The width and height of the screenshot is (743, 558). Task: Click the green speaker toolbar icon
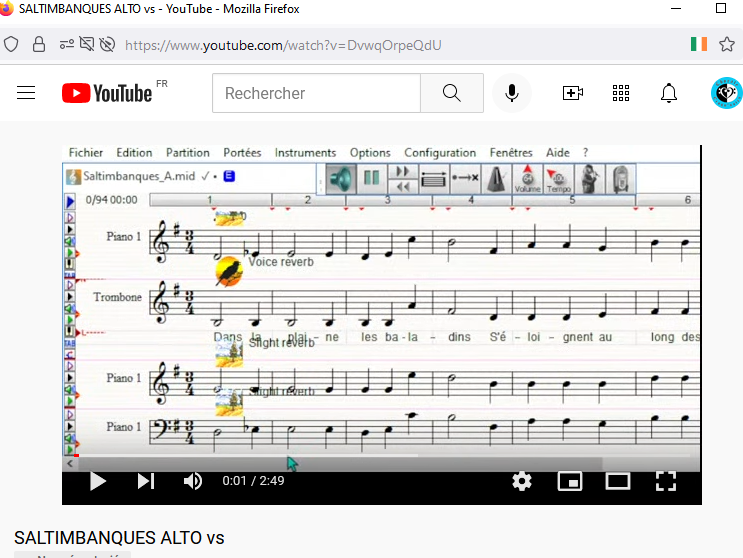tap(341, 179)
